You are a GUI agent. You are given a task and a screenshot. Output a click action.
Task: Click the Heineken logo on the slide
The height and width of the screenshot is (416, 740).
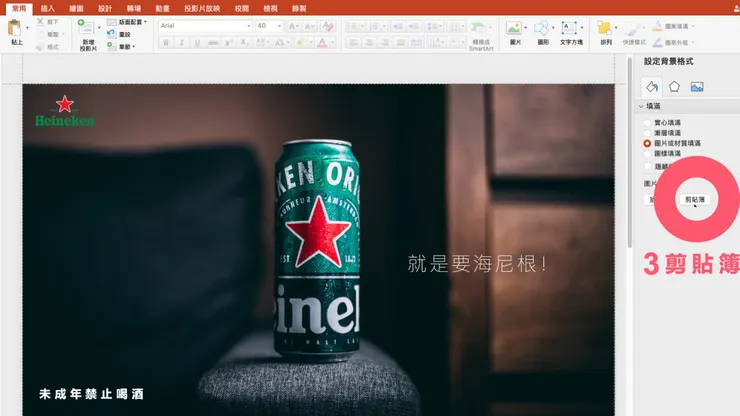pos(65,111)
